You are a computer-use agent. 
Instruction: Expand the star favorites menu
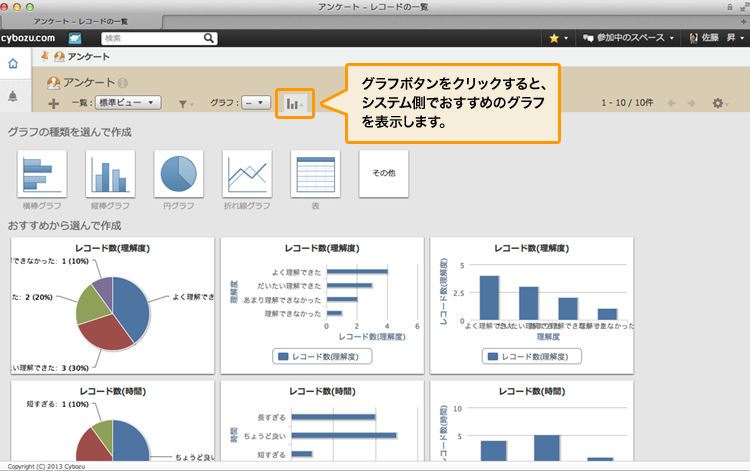pos(558,38)
